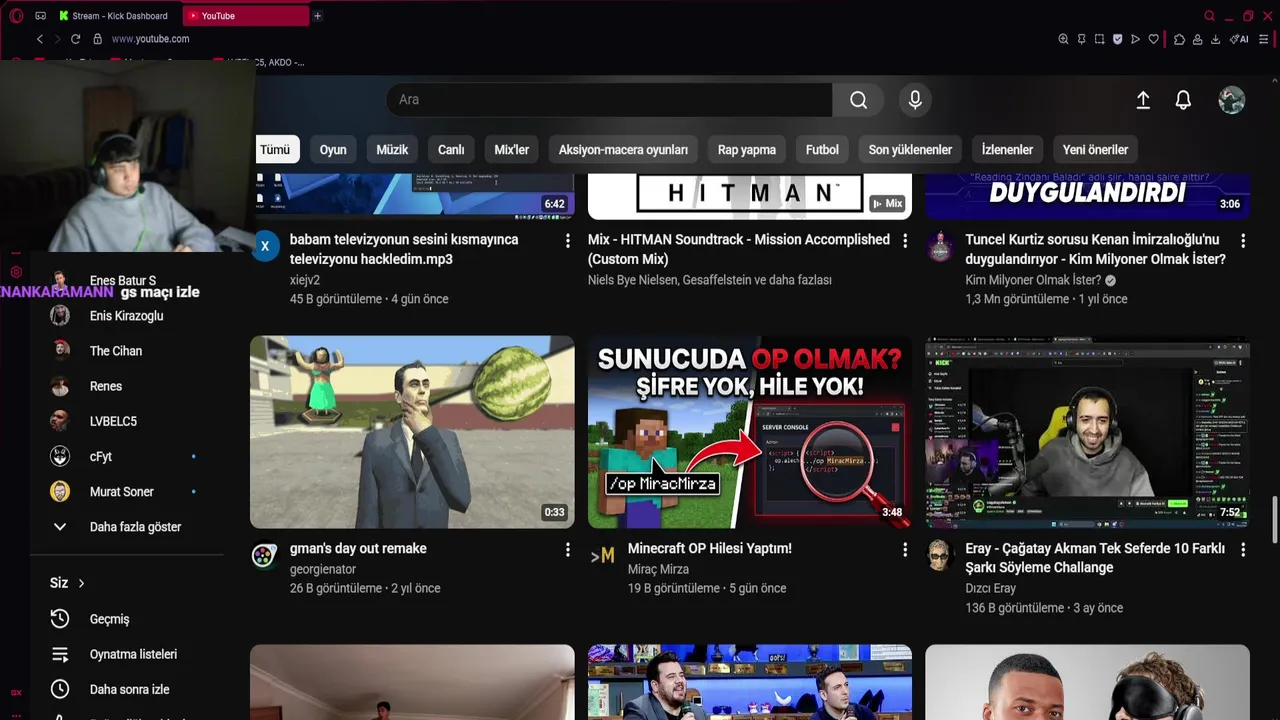Open the account avatar menu
The image size is (1280, 720).
(x=1232, y=100)
